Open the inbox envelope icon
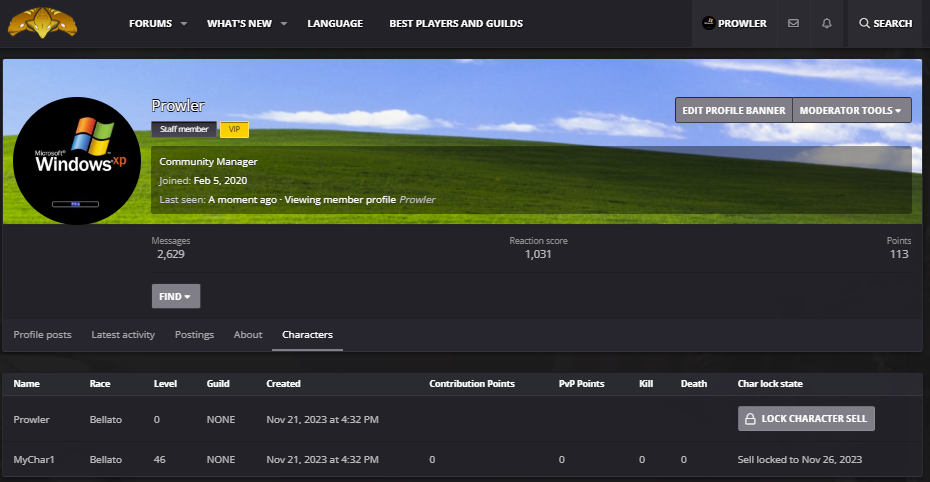 coord(793,23)
